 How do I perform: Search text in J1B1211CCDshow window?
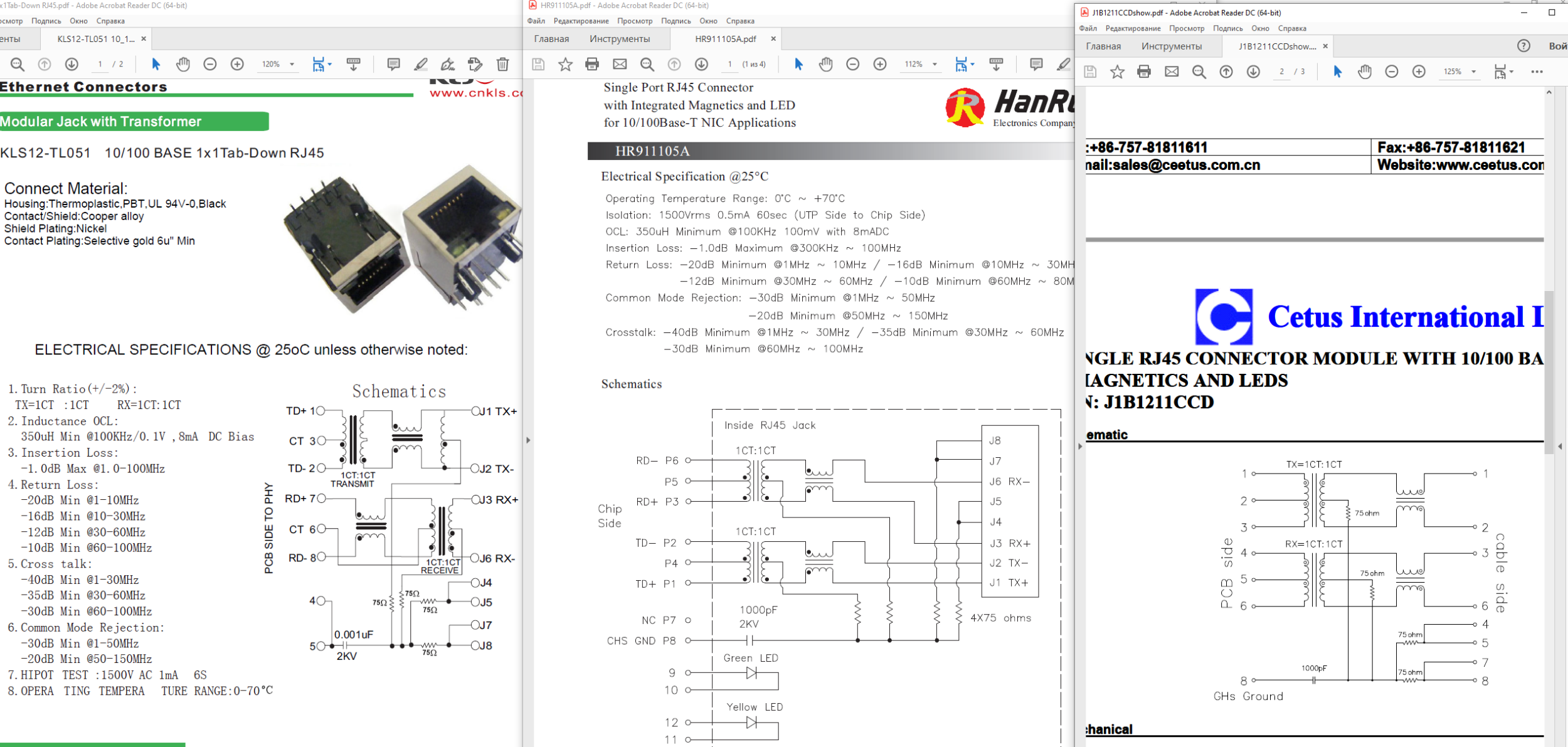(x=1199, y=72)
